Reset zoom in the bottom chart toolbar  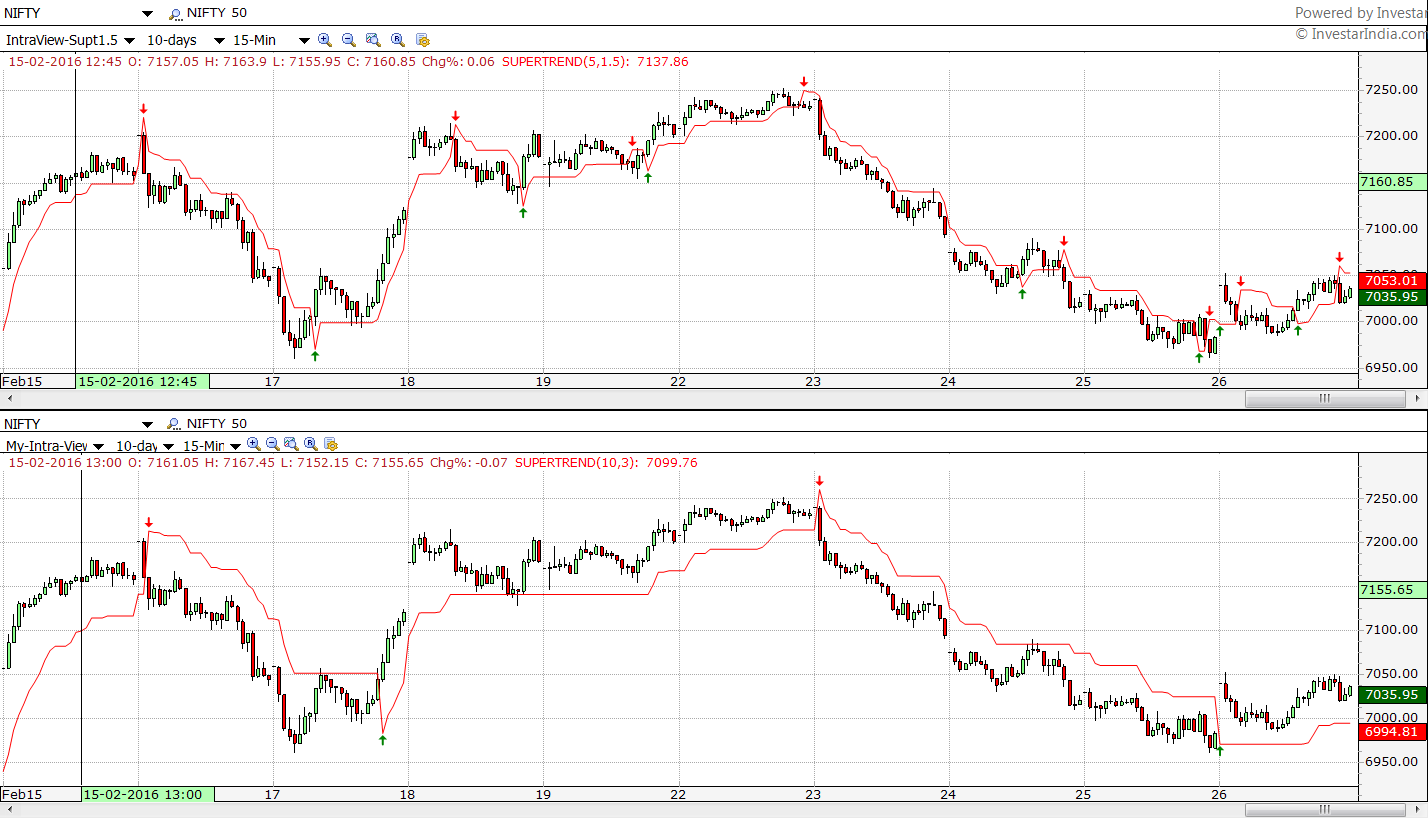pyautogui.click(x=310, y=444)
